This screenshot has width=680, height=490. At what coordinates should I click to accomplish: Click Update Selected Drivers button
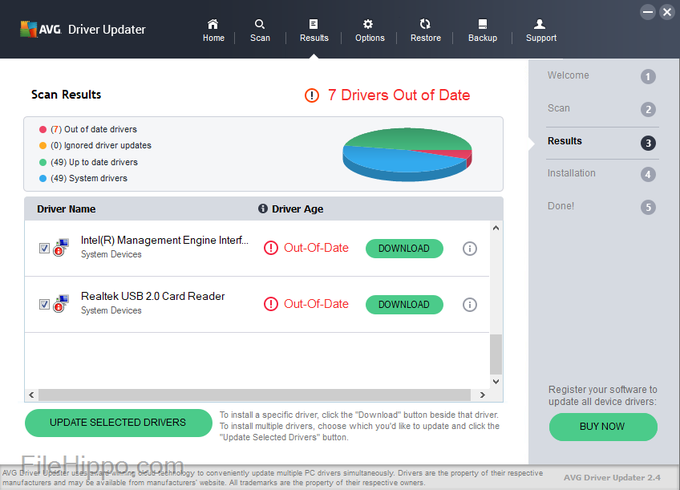(118, 422)
